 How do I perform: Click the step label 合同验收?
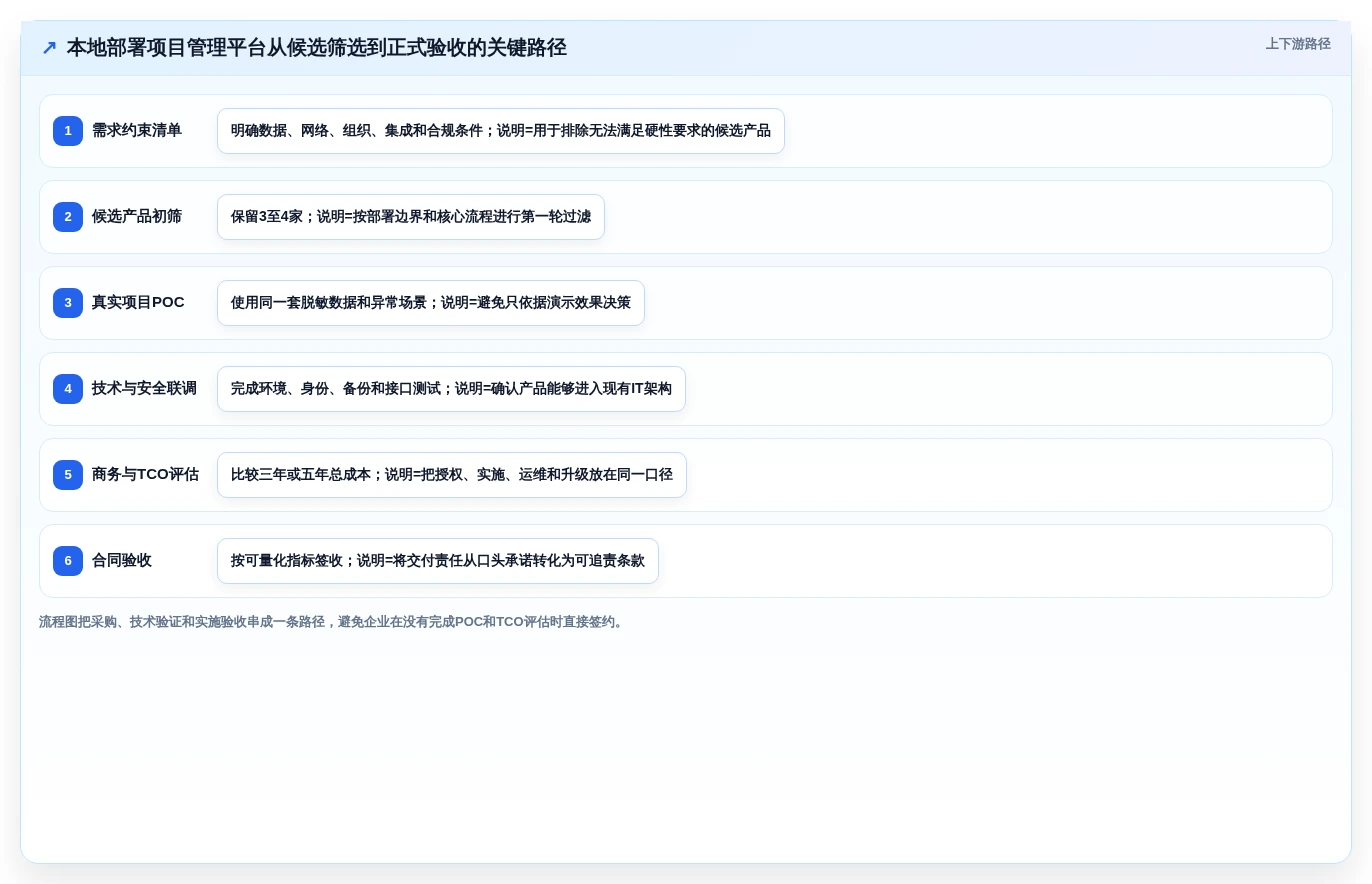point(122,561)
